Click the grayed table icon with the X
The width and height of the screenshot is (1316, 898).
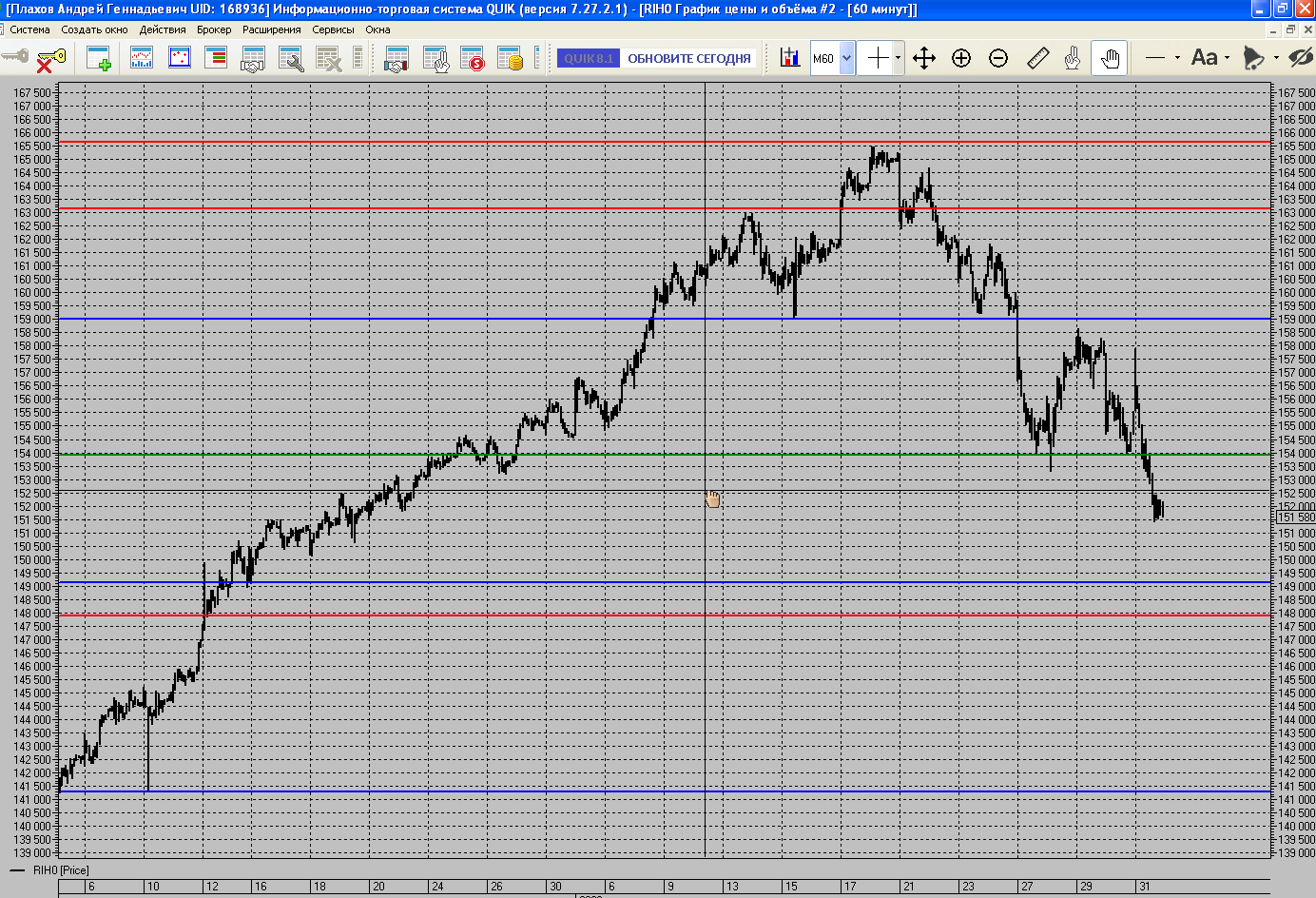[x=328, y=59]
